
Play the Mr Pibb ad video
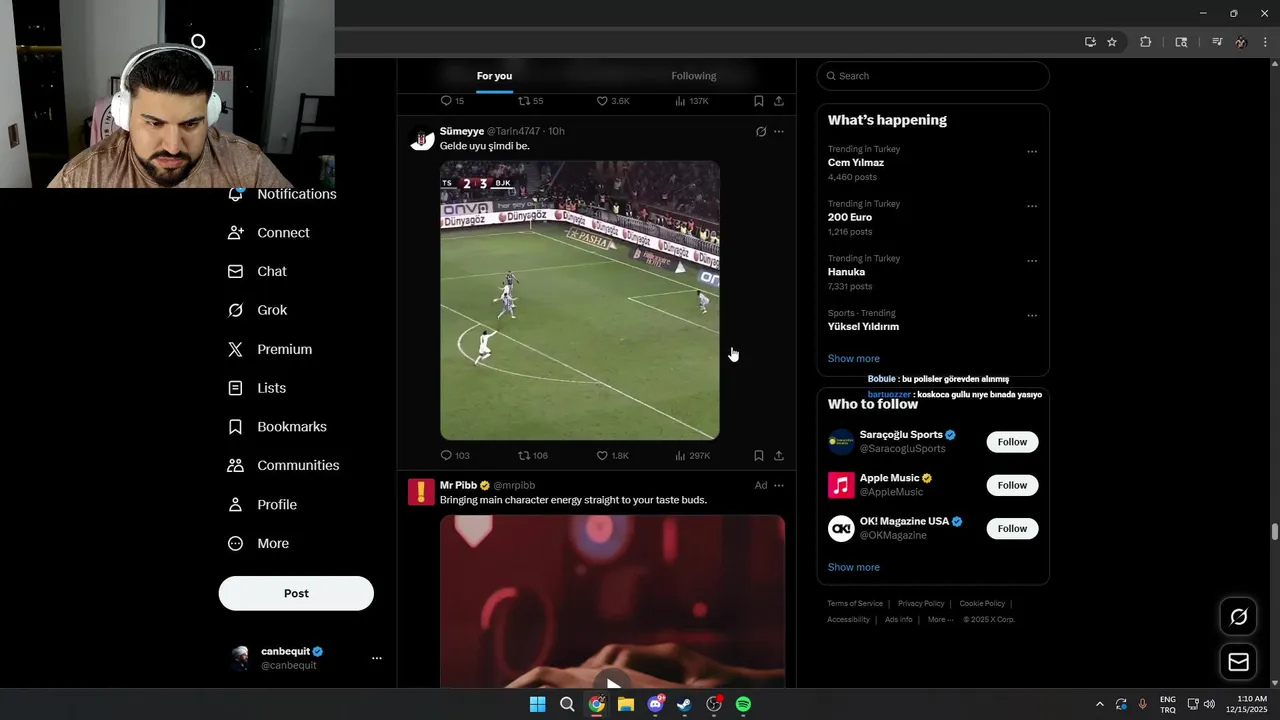pyautogui.click(x=612, y=685)
